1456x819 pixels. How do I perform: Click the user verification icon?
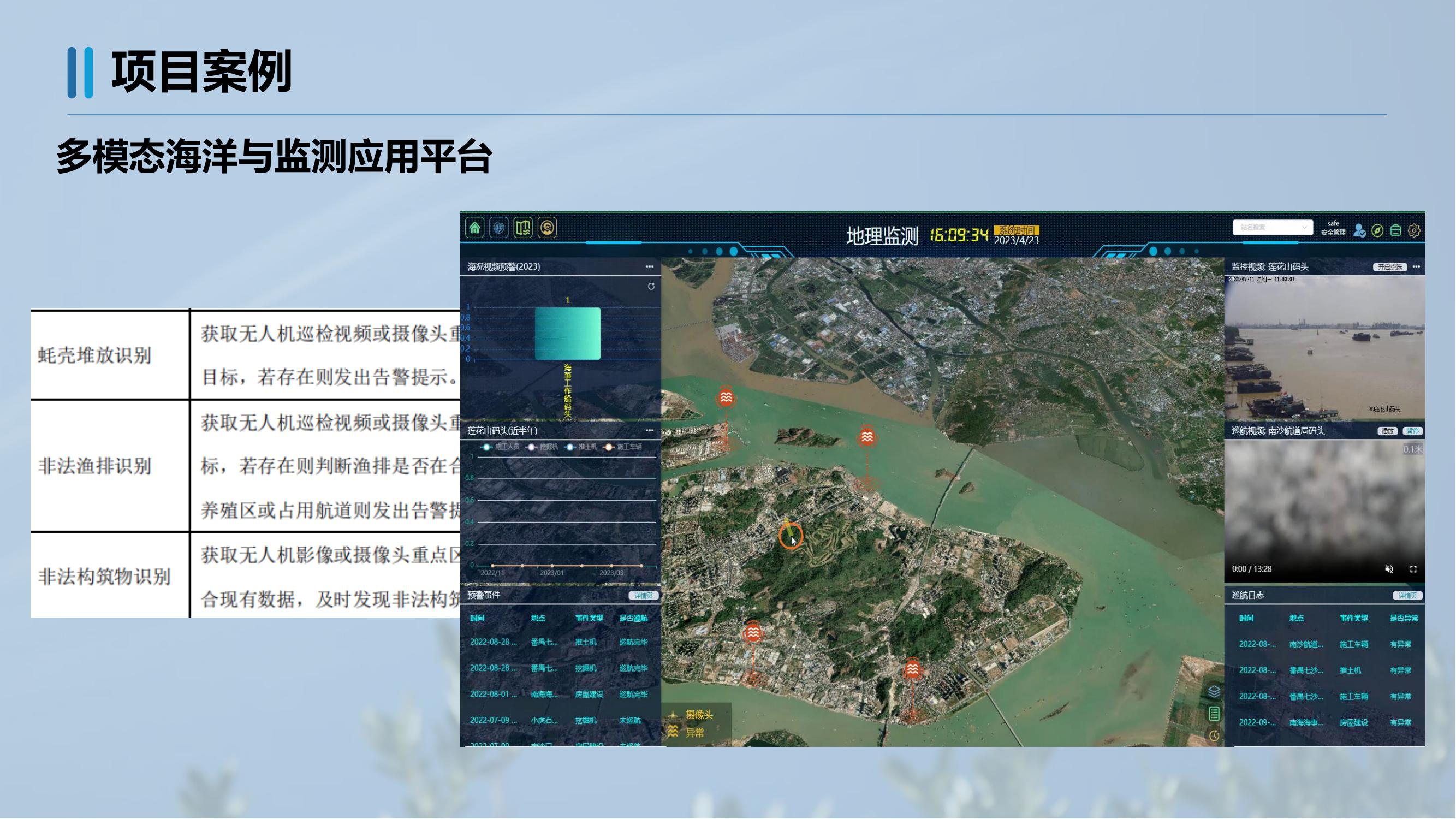click(x=1359, y=230)
